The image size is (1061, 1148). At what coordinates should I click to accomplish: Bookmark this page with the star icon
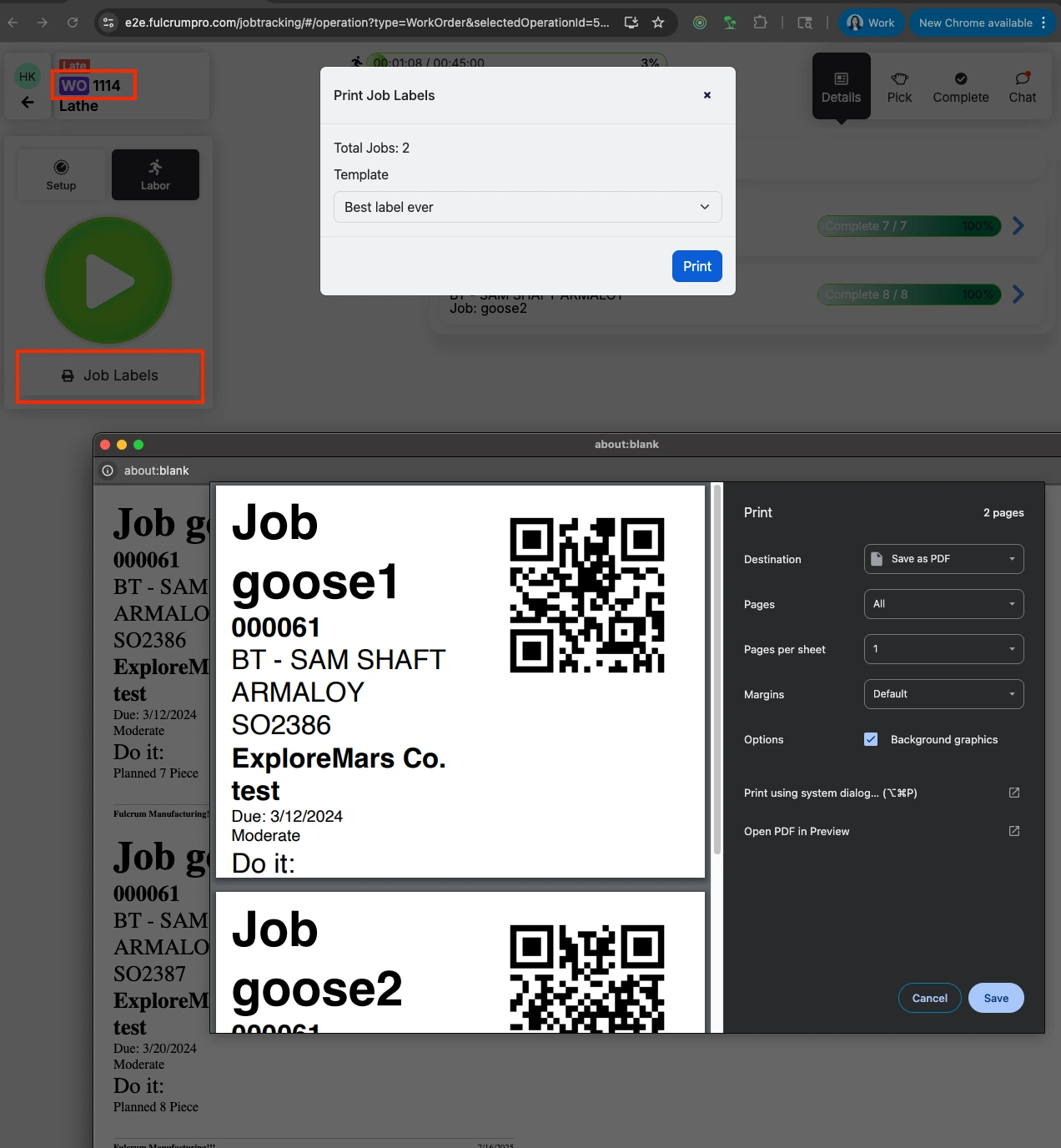pos(658,23)
